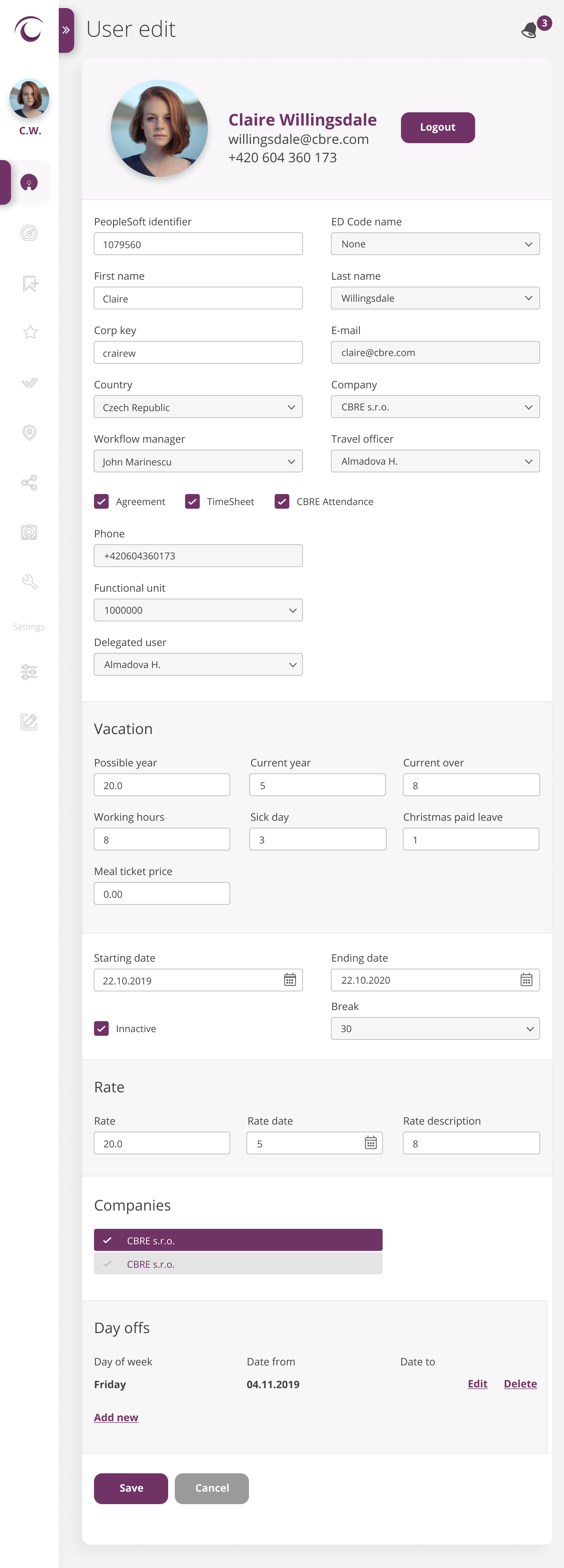Open the target sidebar icon
The height and width of the screenshot is (1568, 564).
pos(29,233)
